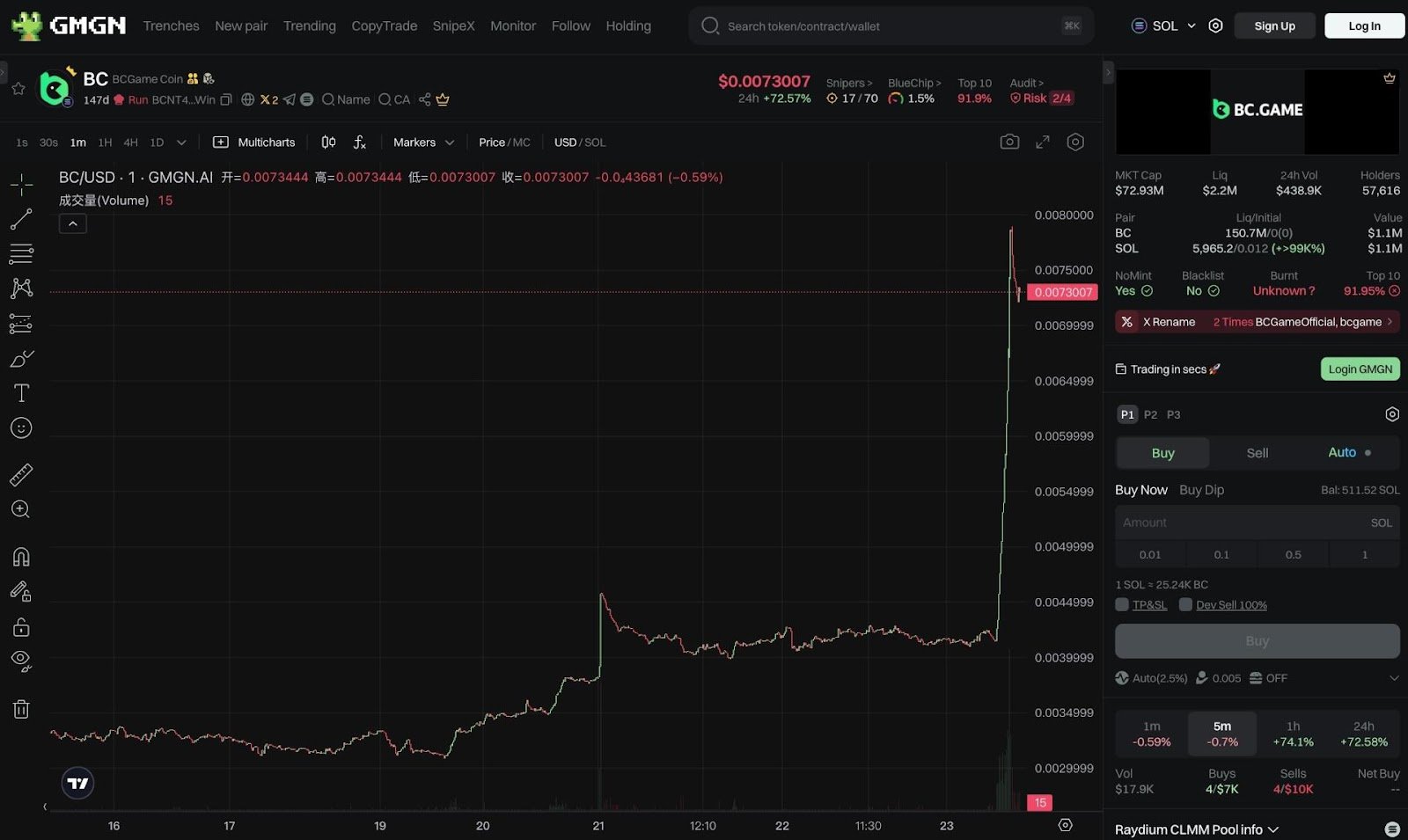Open the indicators fx panel
The image size is (1408, 840).
click(359, 142)
